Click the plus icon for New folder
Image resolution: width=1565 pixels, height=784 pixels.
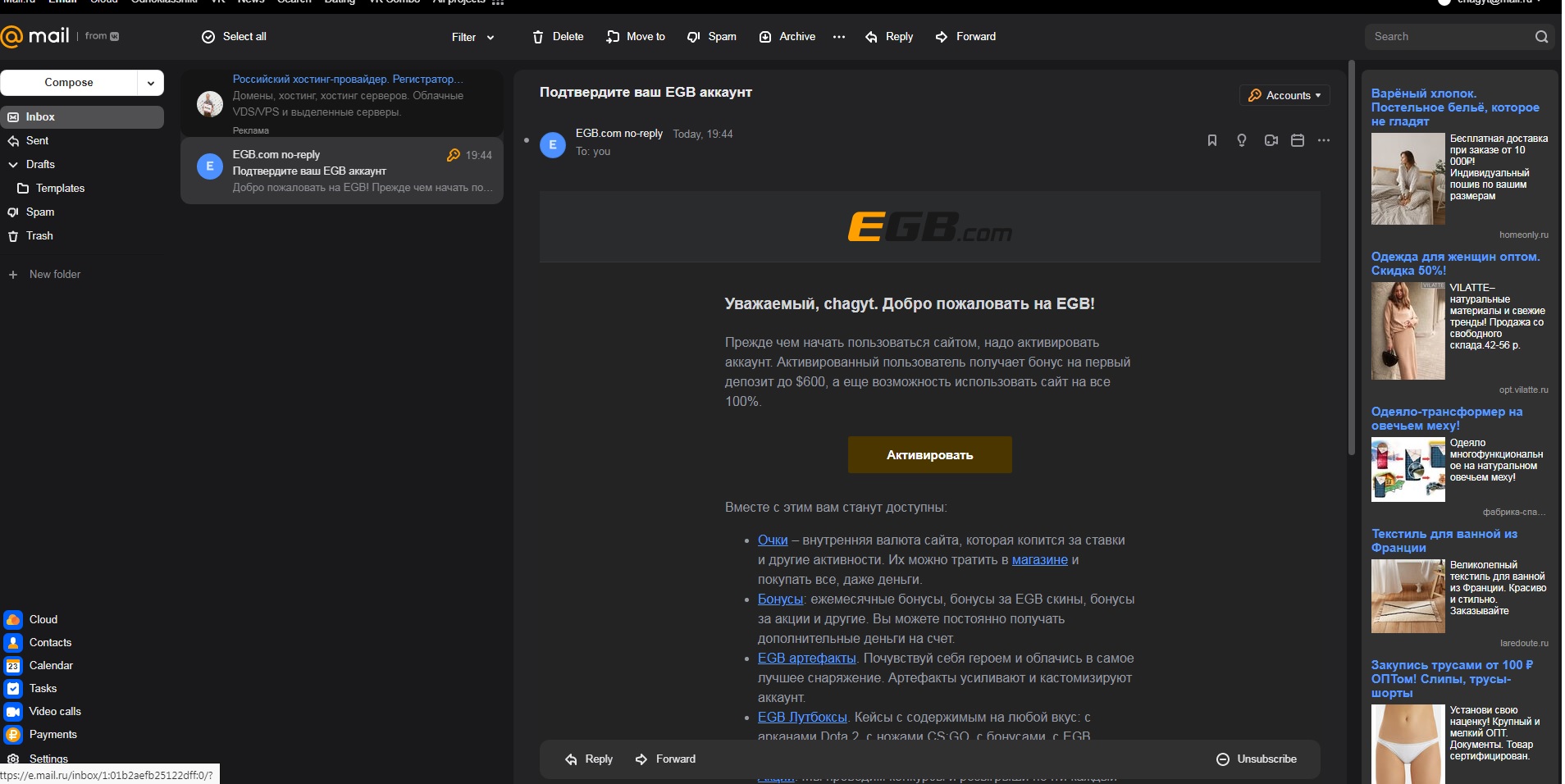tap(13, 275)
